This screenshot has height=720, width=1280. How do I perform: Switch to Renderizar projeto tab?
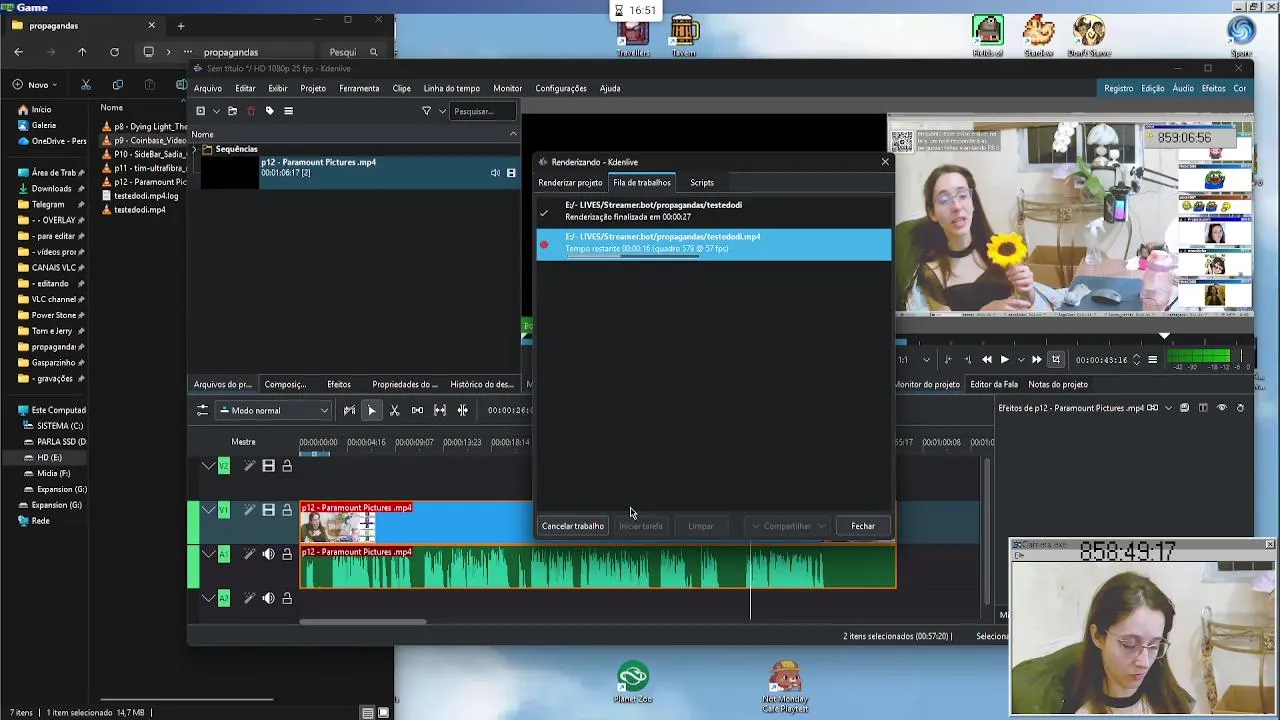coord(570,183)
